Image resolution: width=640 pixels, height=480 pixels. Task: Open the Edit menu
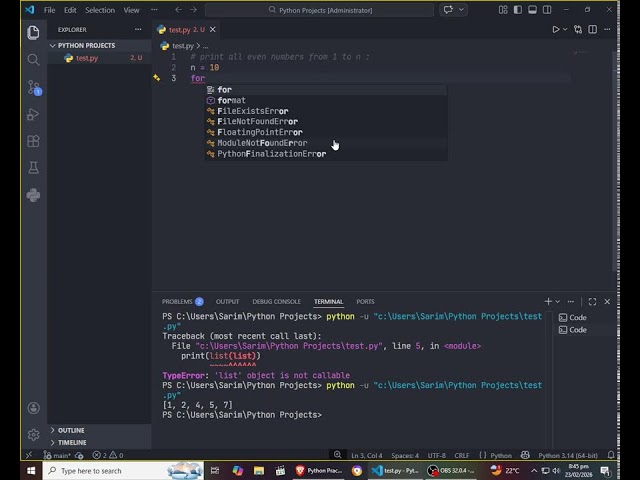pos(70,10)
